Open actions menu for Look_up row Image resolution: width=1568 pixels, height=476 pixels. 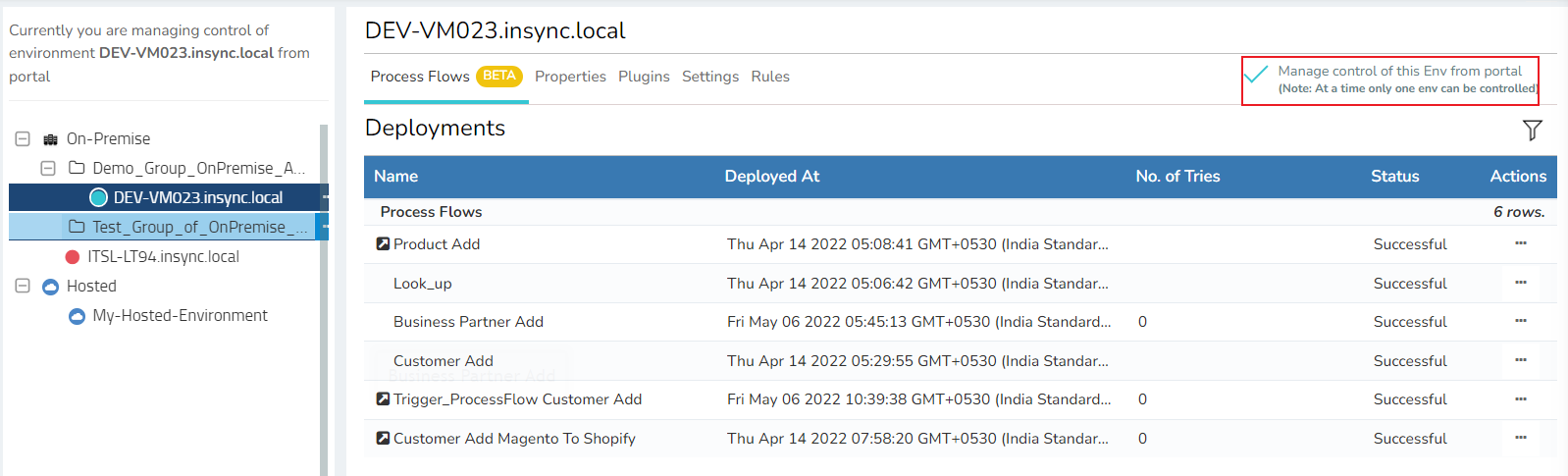tap(1520, 283)
